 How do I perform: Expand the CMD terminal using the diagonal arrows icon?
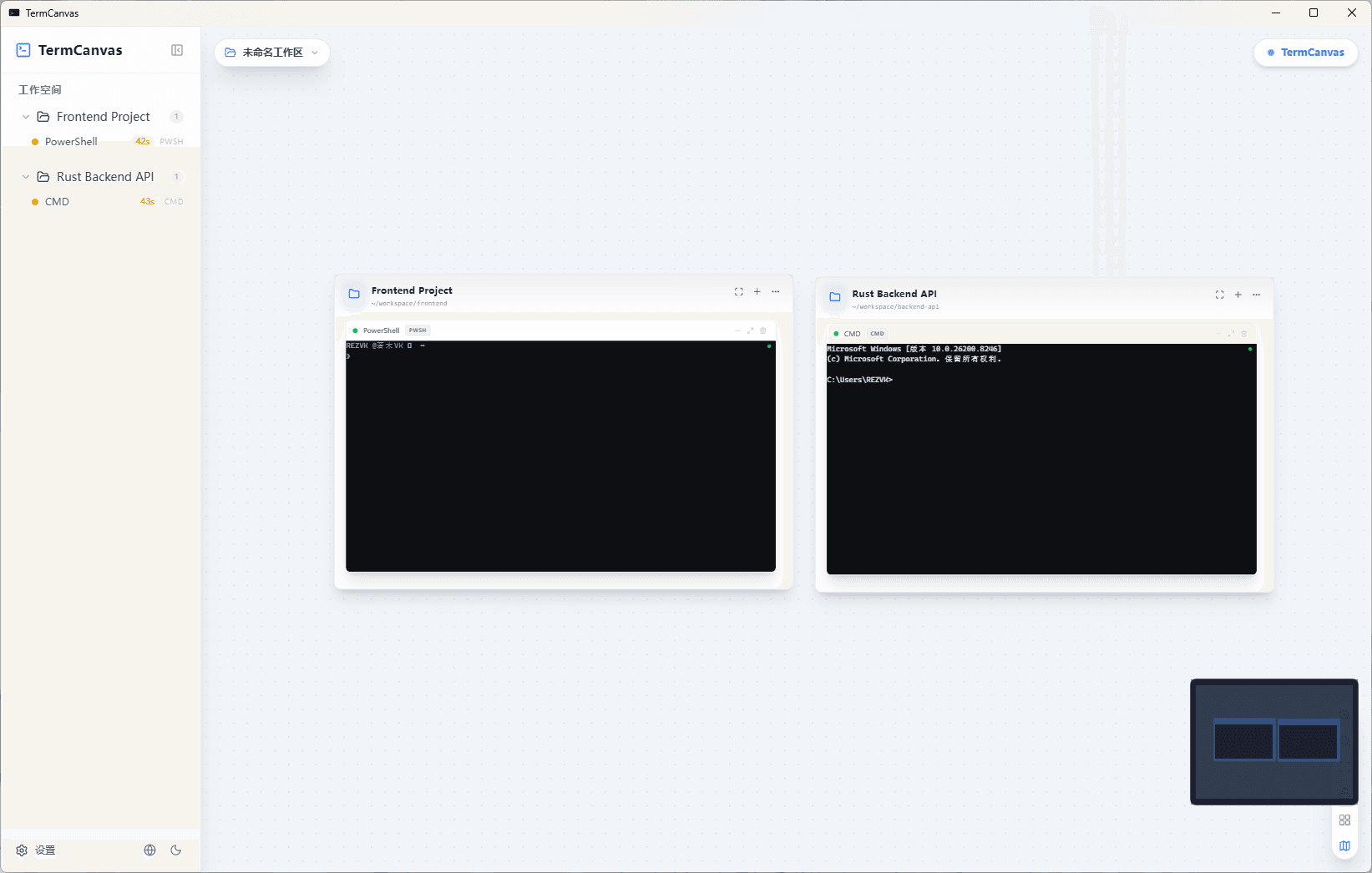(1231, 333)
